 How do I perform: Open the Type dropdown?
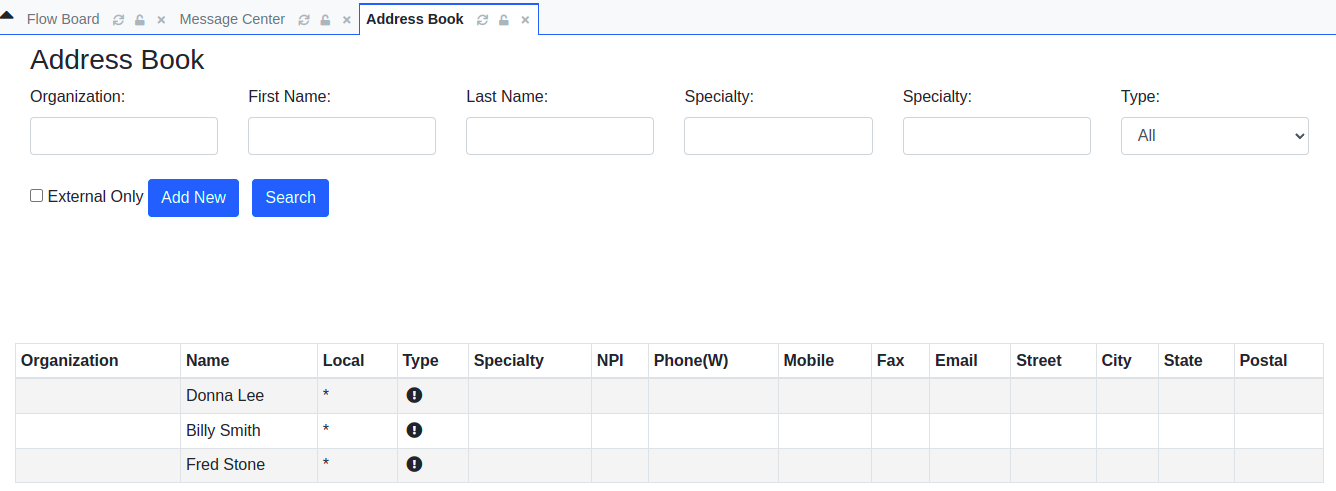pyautogui.click(x=1214, y=136)
